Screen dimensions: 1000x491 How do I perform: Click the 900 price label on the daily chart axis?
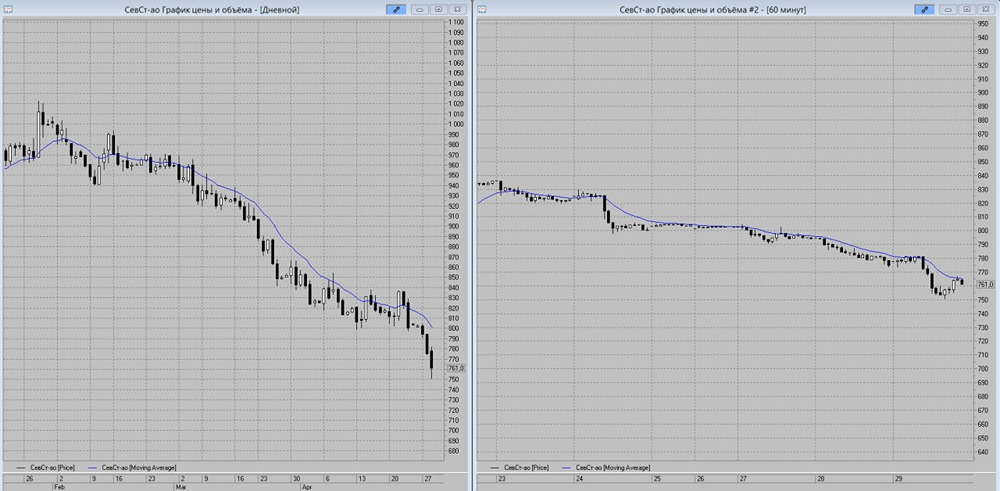coord(454,226)
